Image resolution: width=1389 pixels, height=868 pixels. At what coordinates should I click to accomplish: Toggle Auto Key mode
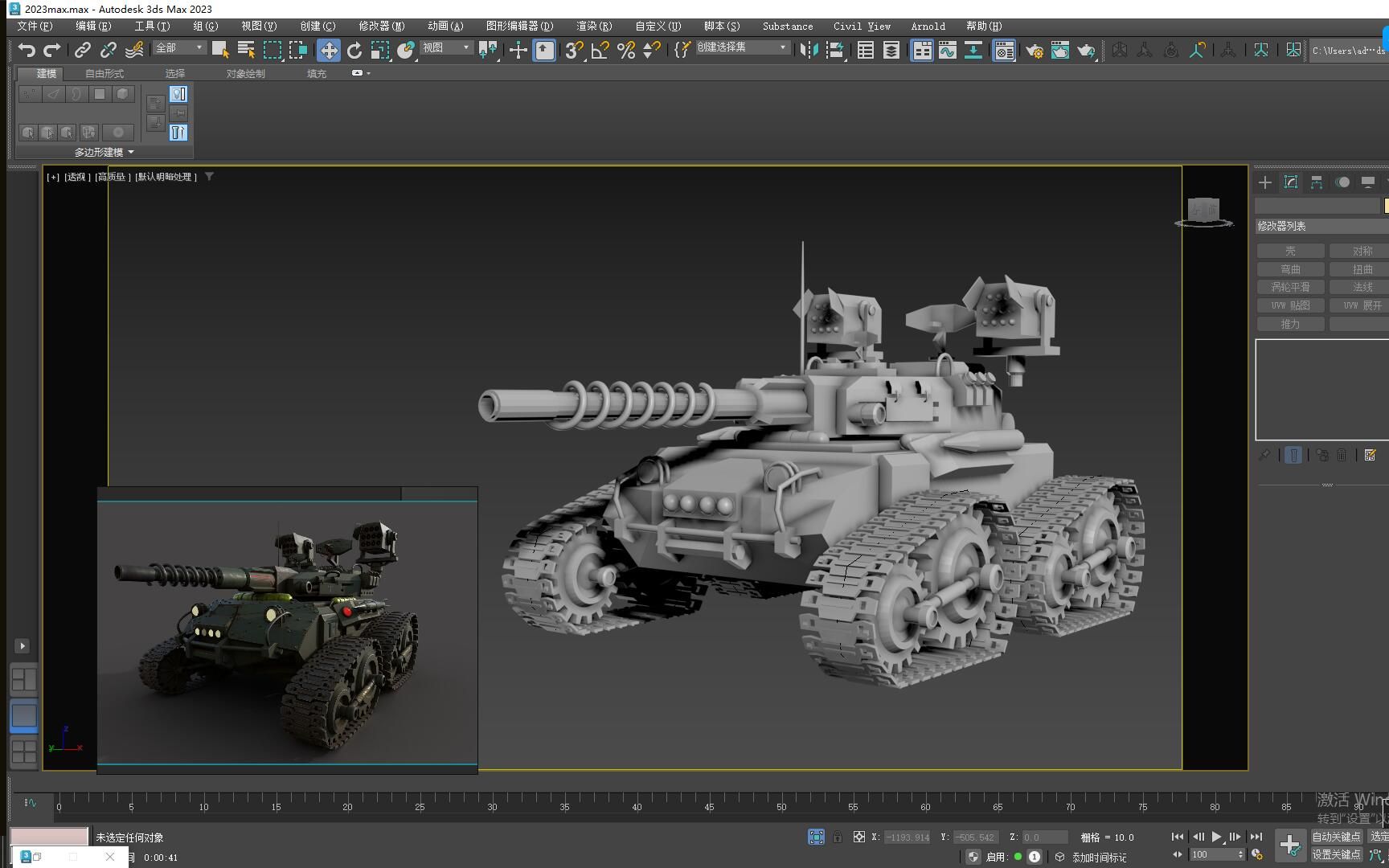point(1336,836)
